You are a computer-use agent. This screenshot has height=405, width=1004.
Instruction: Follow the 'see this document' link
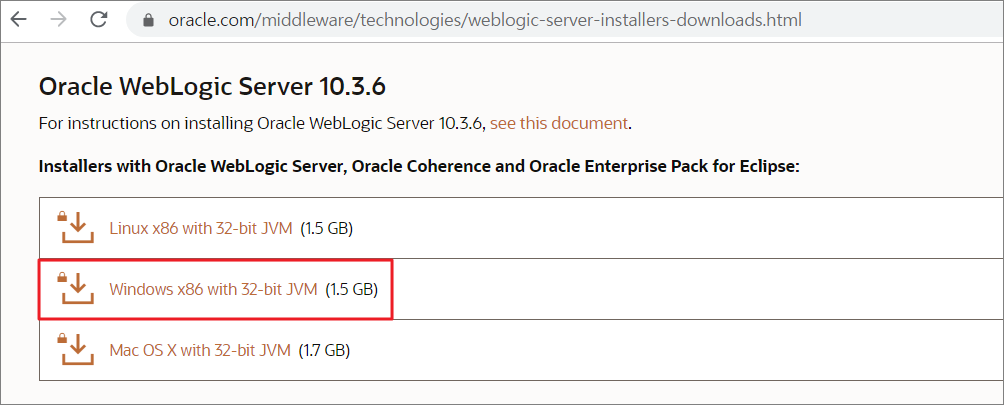[x=558, y=123]
